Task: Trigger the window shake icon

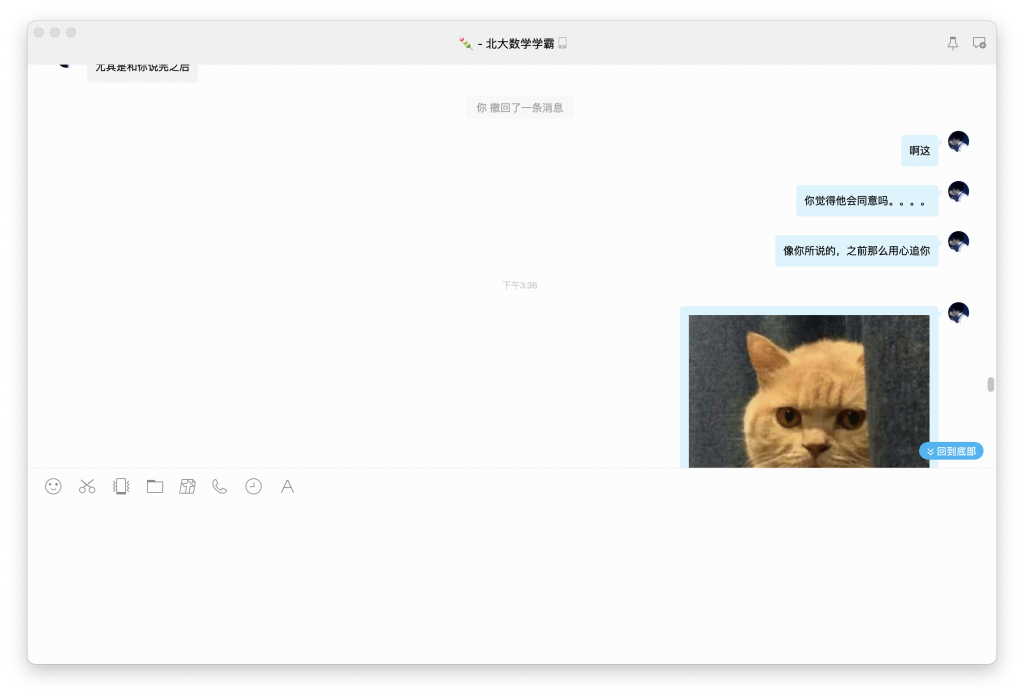Action: tap(120, 486)
